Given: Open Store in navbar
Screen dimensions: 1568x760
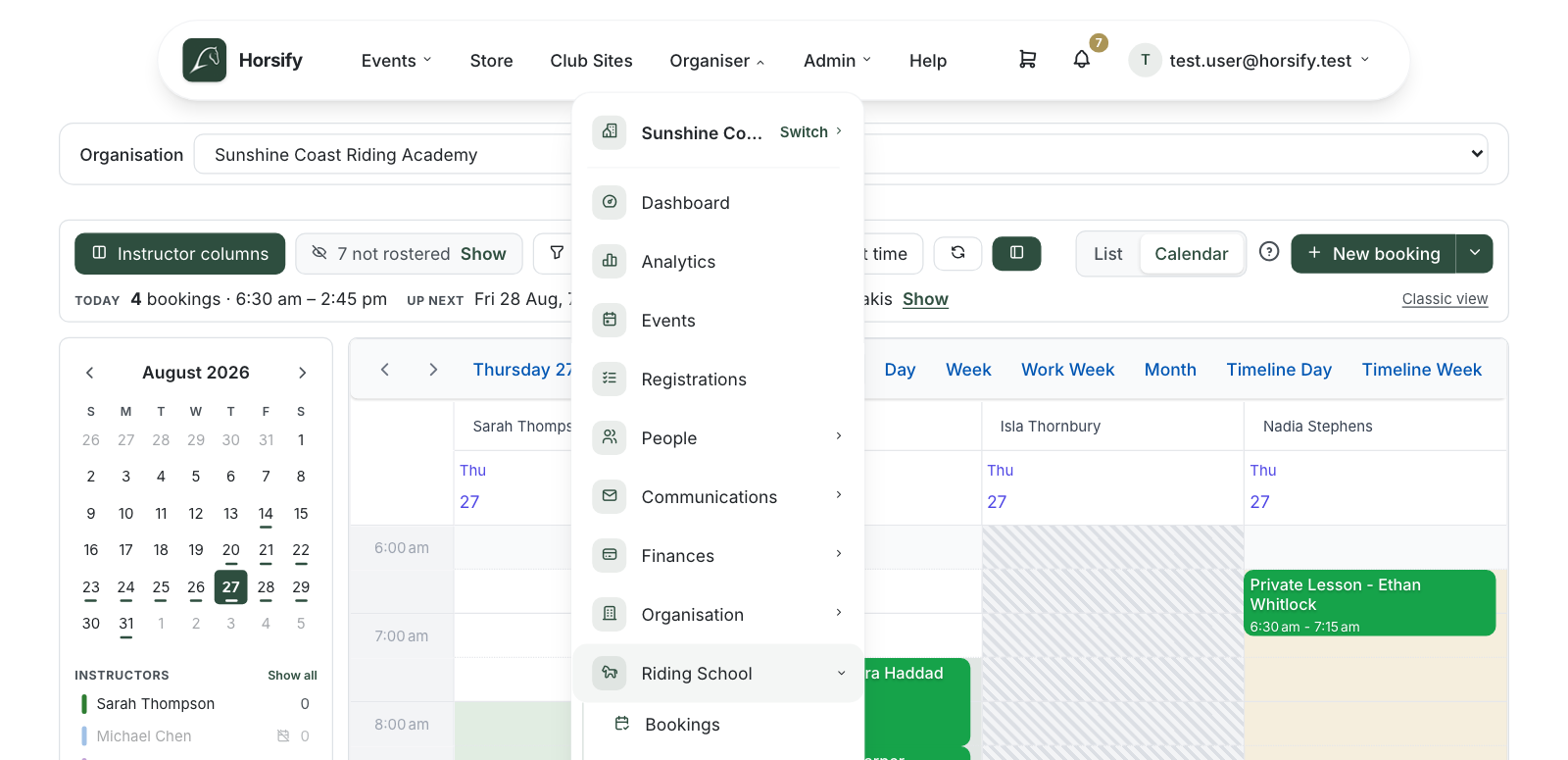Looking at the screenshot, I should [x=491, y=61].
